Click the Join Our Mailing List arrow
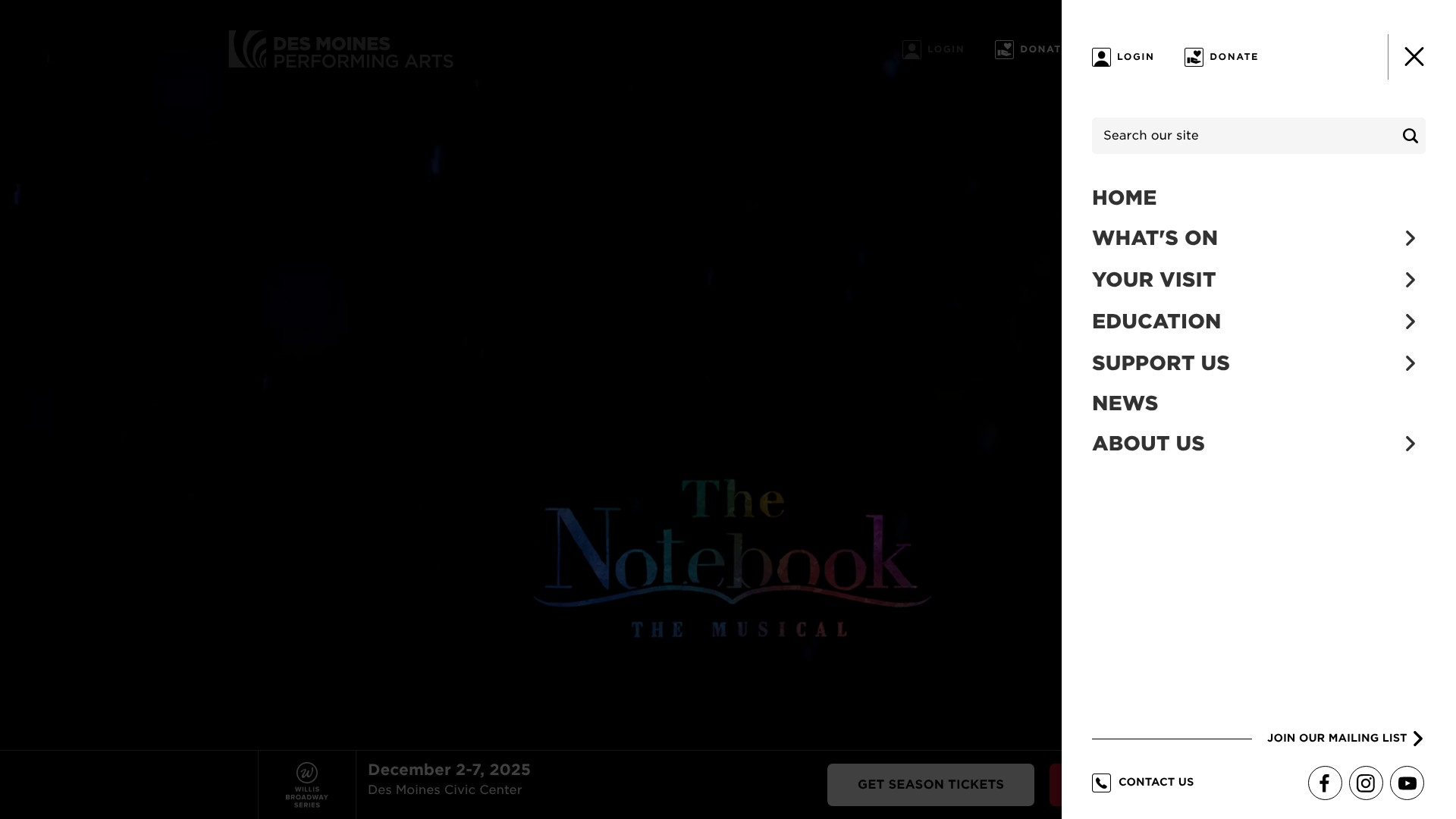Screen dimensions: 1456x819 click(x=1418, y=739)
